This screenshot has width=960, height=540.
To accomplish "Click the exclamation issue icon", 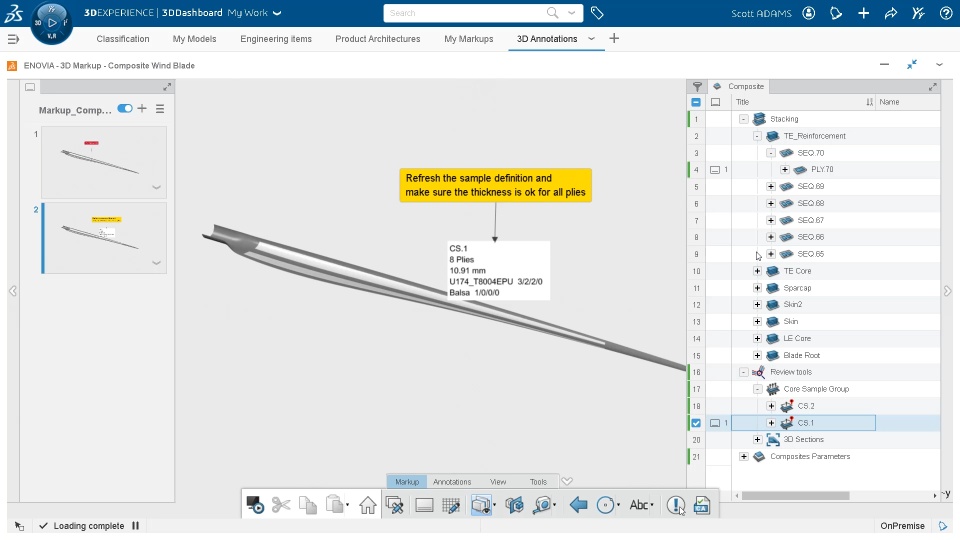I will click(x=675, y=505).
